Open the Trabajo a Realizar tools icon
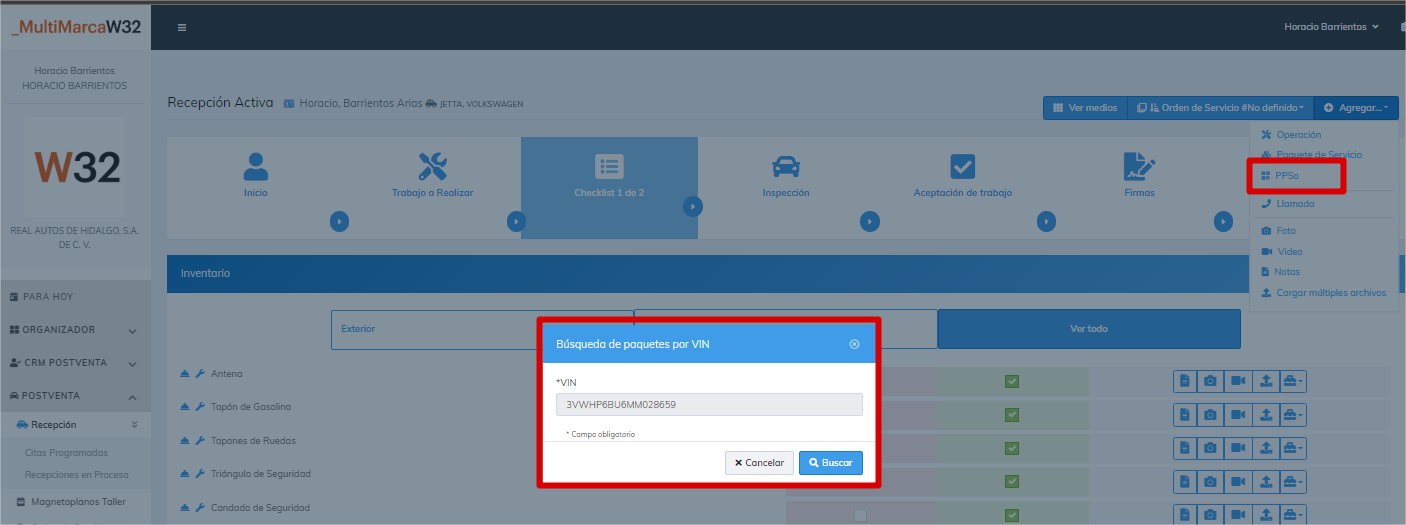 coord(432,166)
